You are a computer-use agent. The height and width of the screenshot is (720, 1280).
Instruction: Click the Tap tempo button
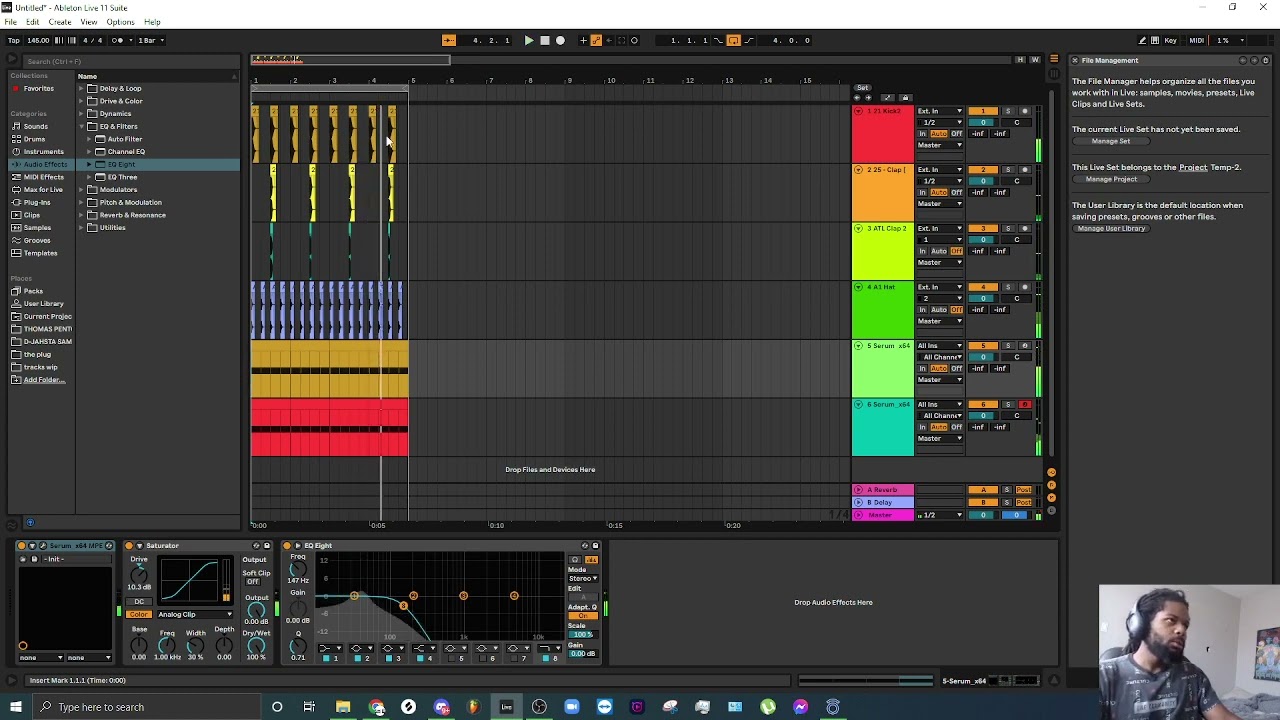click(12, 40)
